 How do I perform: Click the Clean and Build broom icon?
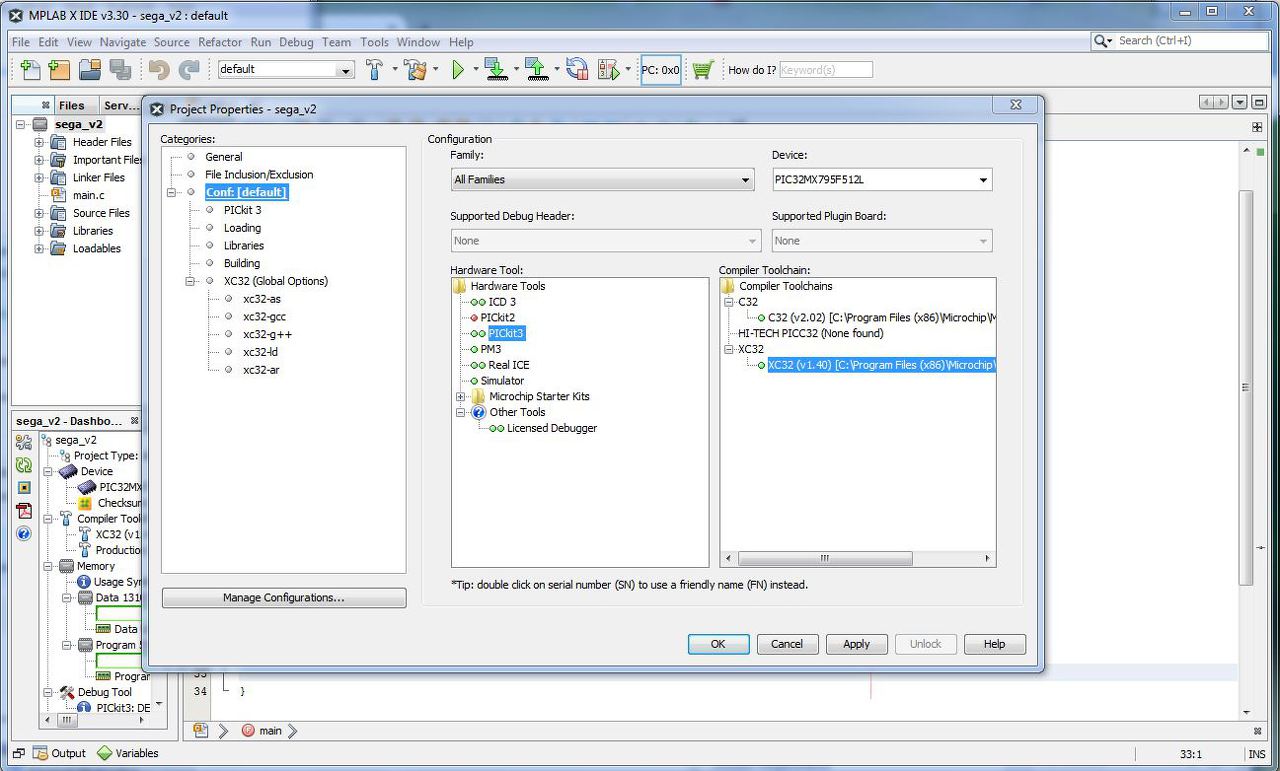tap(416, 70)
